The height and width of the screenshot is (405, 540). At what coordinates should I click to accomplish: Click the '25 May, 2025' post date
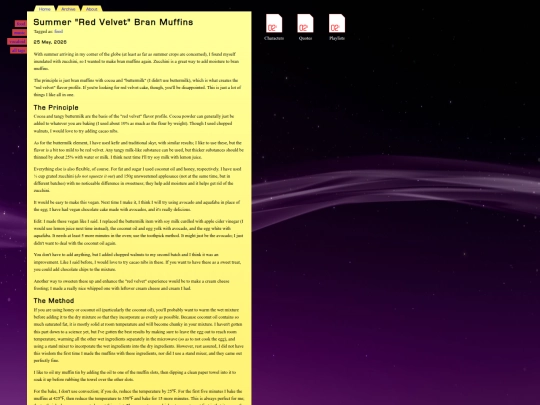tap(50, 42)
